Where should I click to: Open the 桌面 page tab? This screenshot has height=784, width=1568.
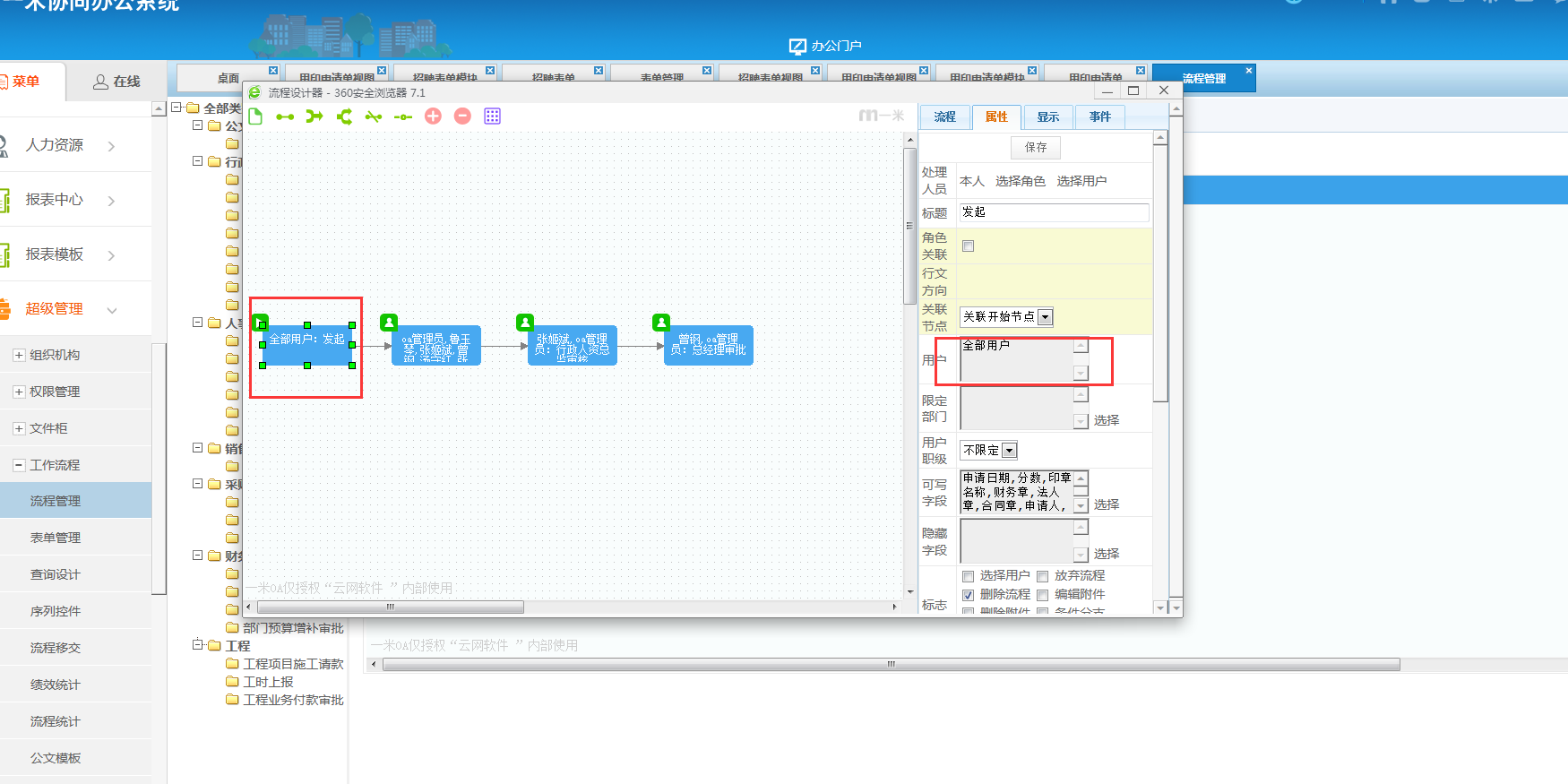[228, 78]
